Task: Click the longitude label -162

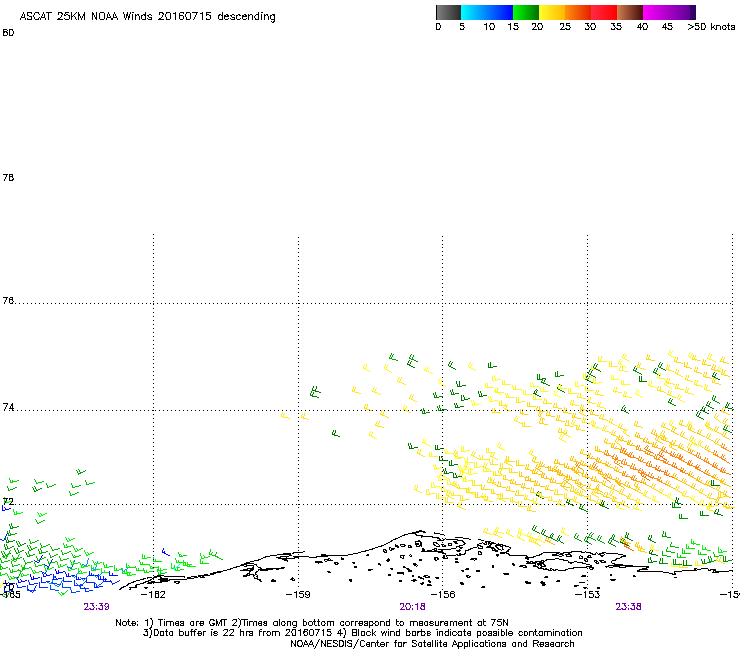Action: tap(153, 594)
